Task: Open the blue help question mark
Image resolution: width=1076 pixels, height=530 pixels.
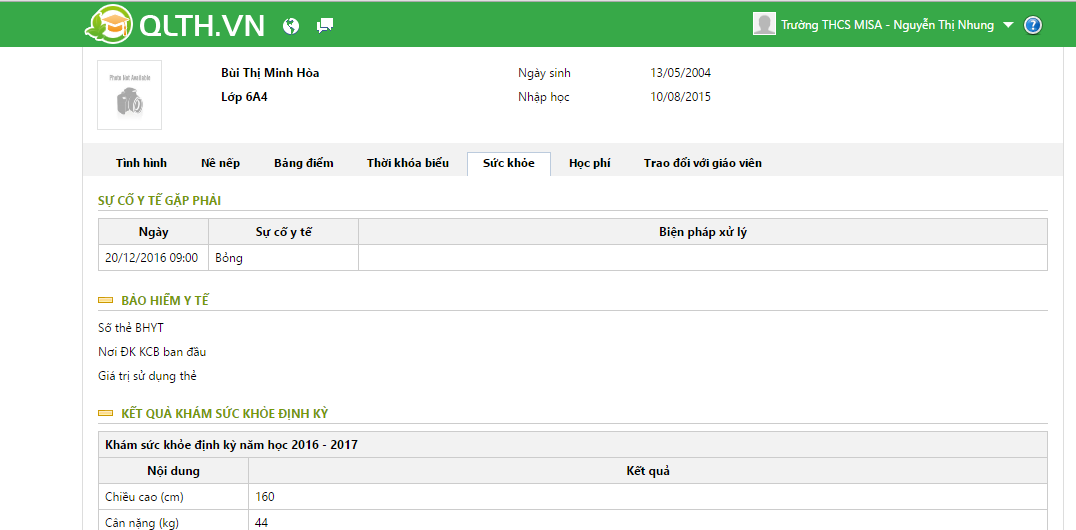Action: pyautogui.click(x=1033, y=25)
